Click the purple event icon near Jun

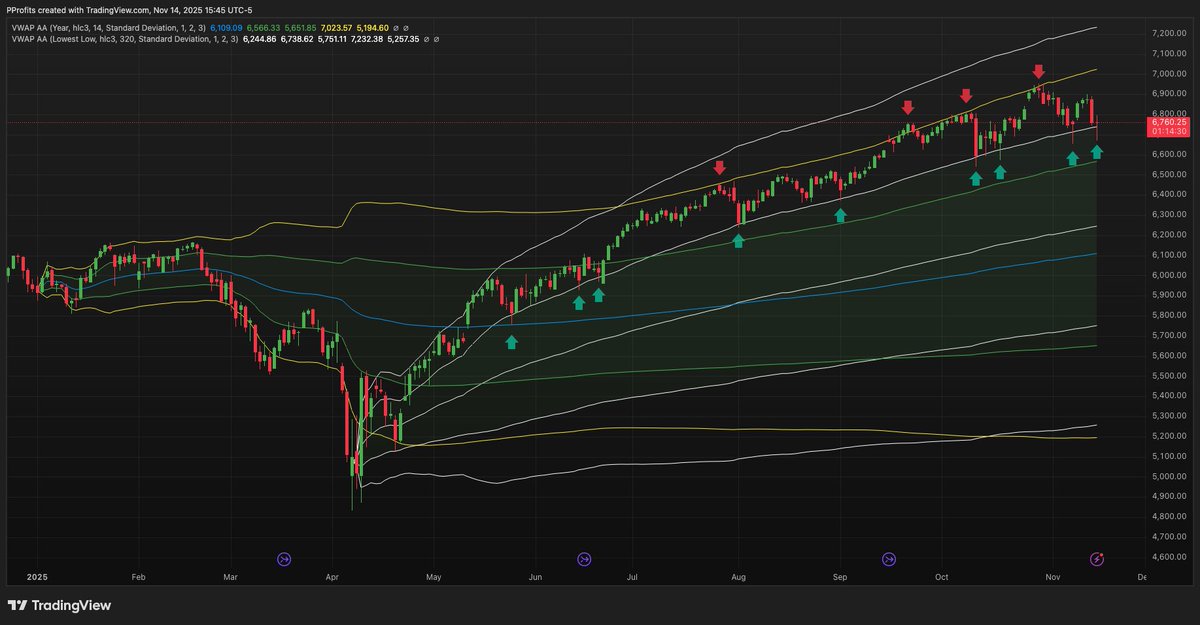[584, 559]
